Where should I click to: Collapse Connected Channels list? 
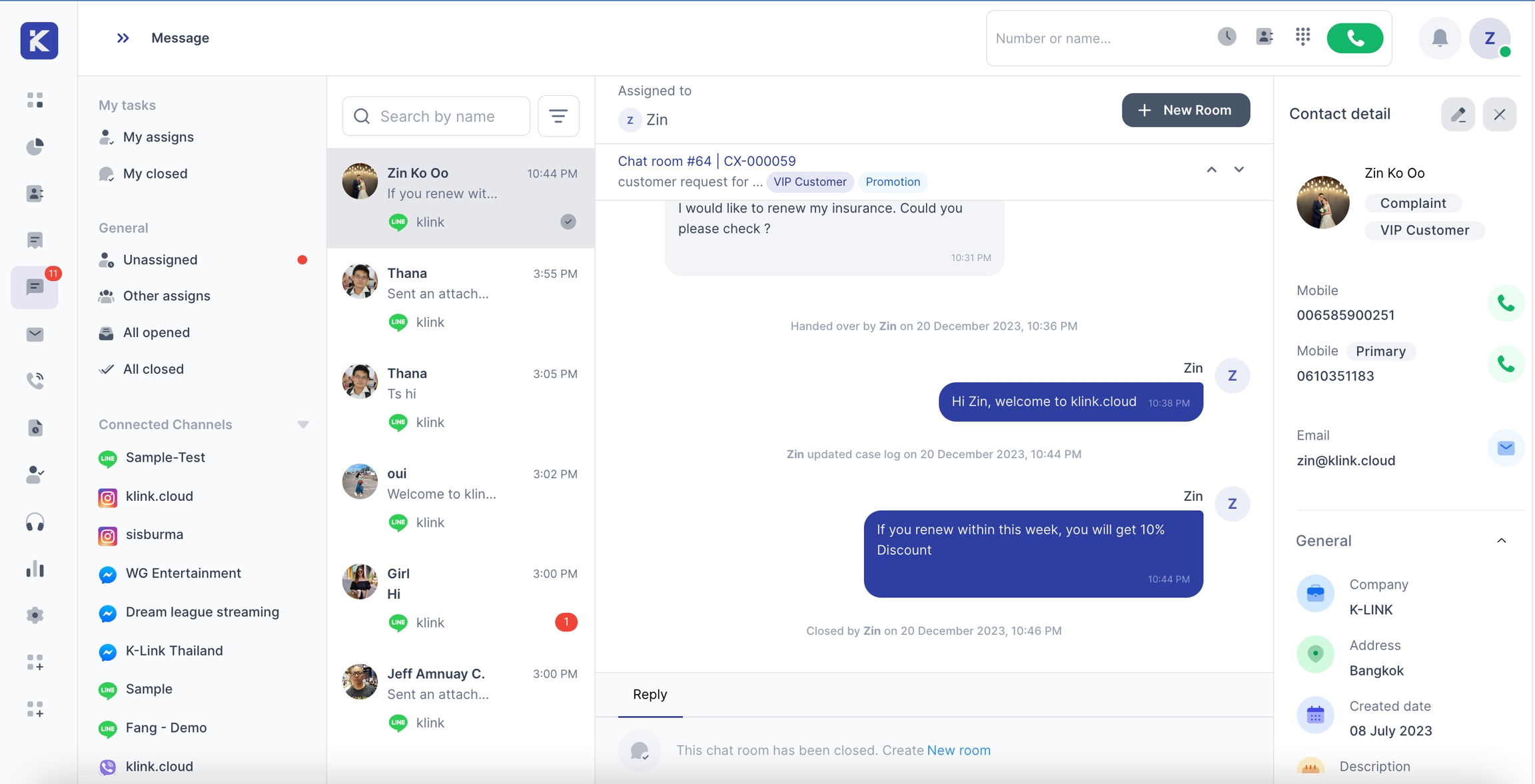point(302,424)
